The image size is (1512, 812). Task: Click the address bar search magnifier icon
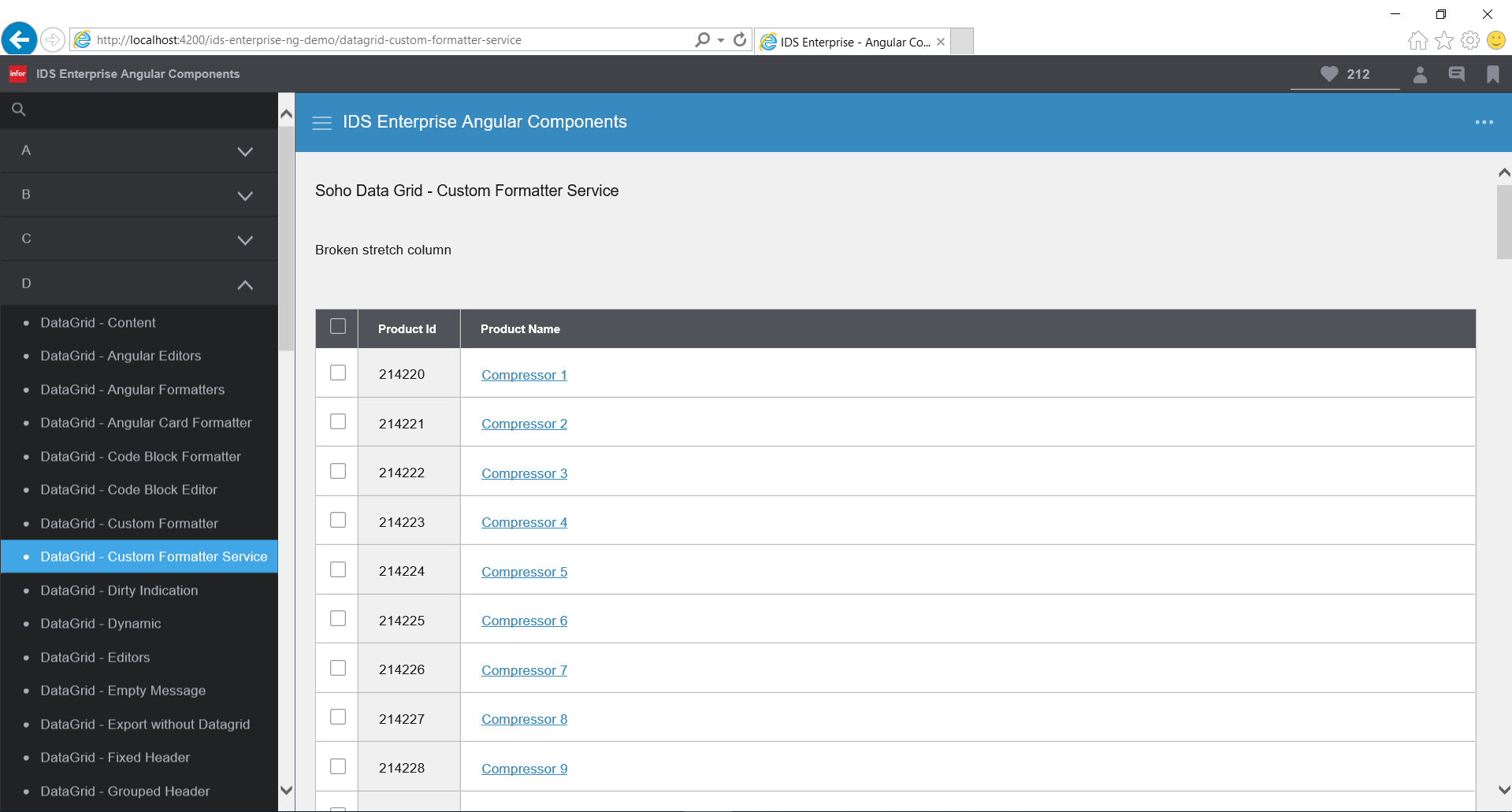[702, 39]
